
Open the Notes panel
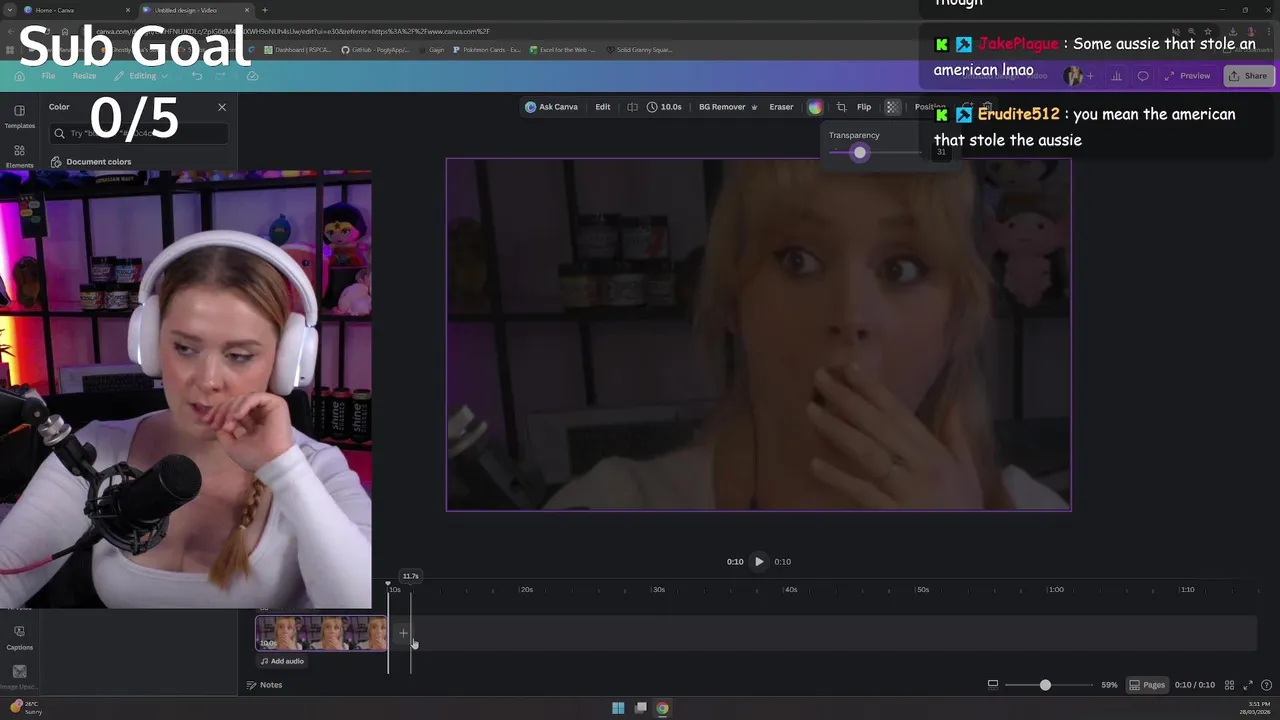click(x=265, y=685)
